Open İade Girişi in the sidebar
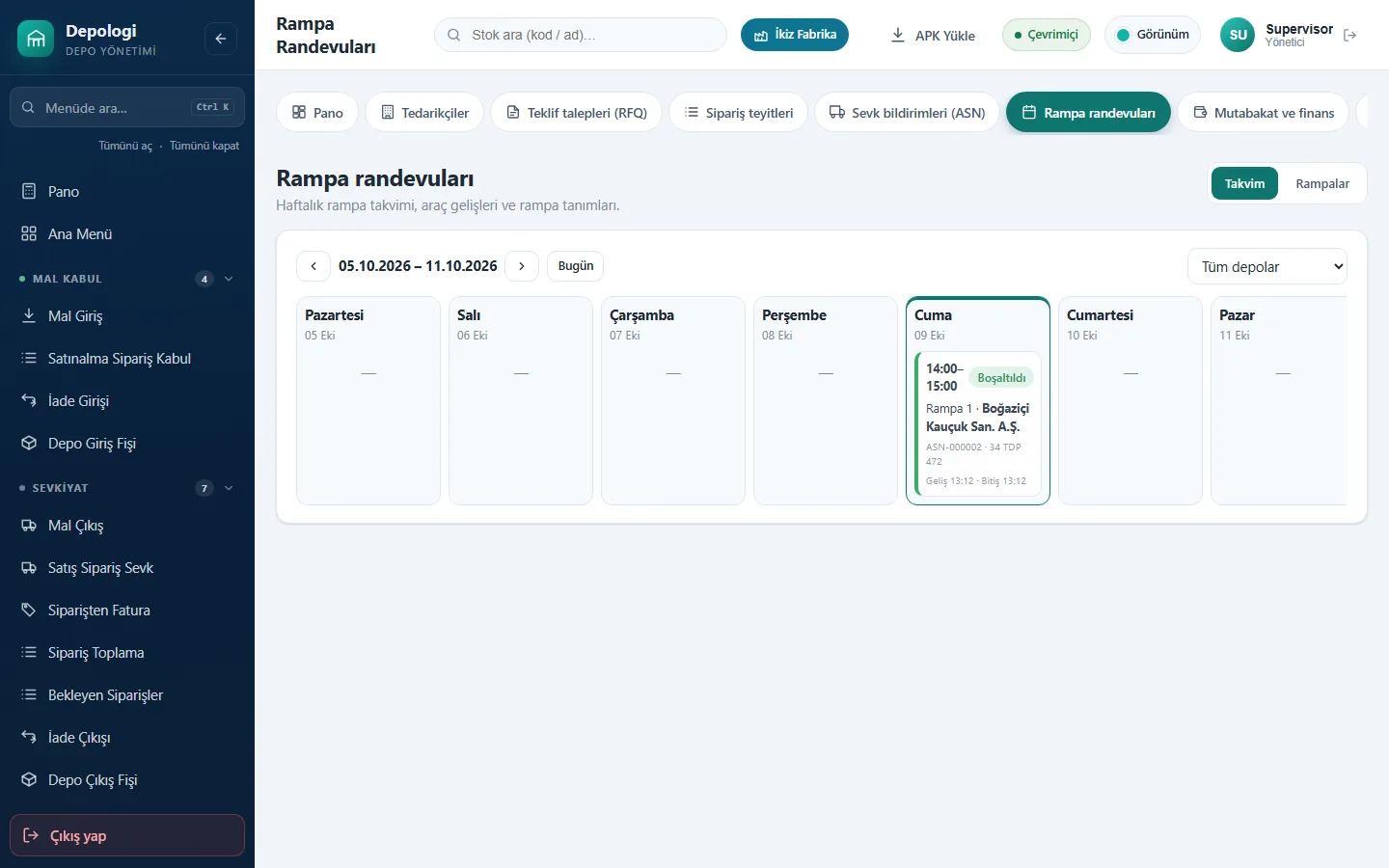 pyautogui.click(x=127, y=401)
